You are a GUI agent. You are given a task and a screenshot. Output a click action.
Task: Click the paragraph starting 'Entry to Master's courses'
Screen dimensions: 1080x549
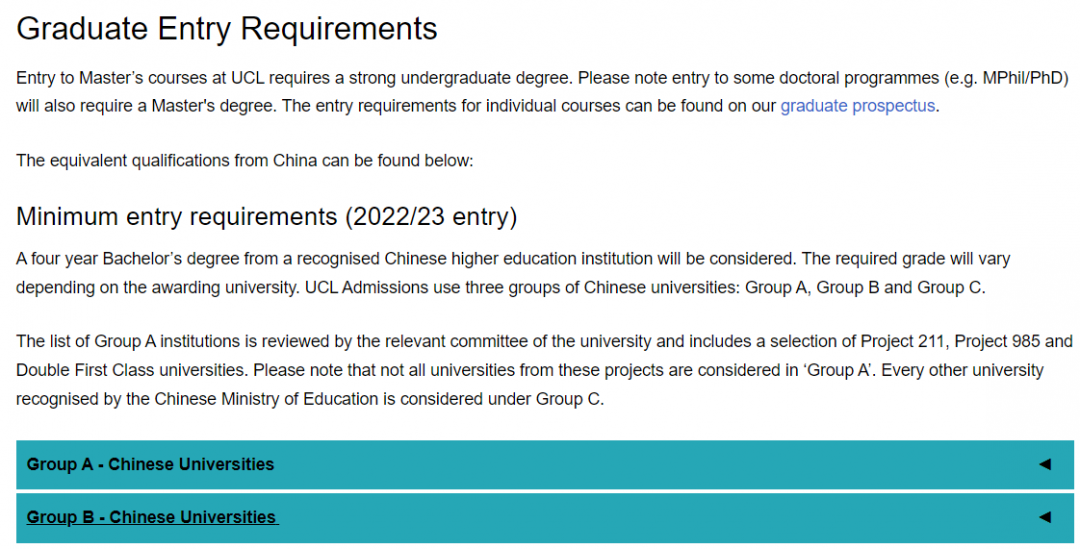pyautogui.click(x=543, y=92)
